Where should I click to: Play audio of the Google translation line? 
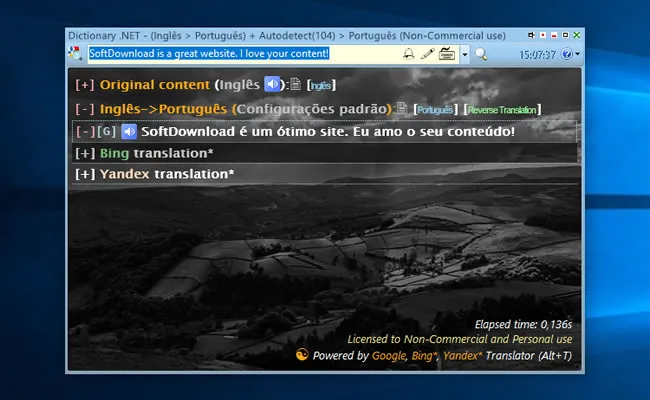(129, 132)
